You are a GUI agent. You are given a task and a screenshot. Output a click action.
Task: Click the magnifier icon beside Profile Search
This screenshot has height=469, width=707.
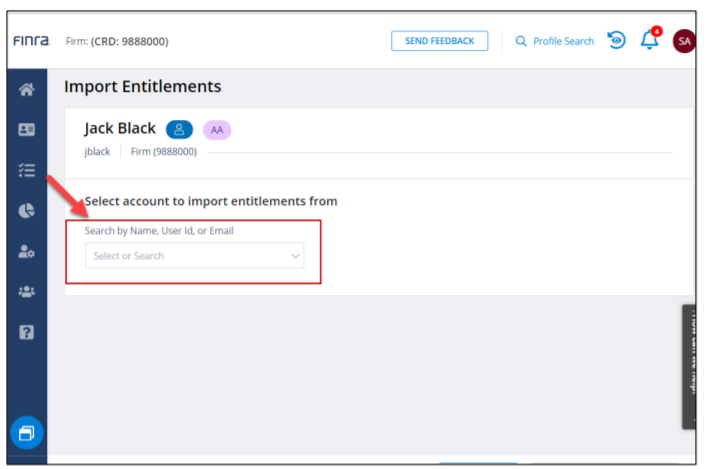(x=521, y=41)
